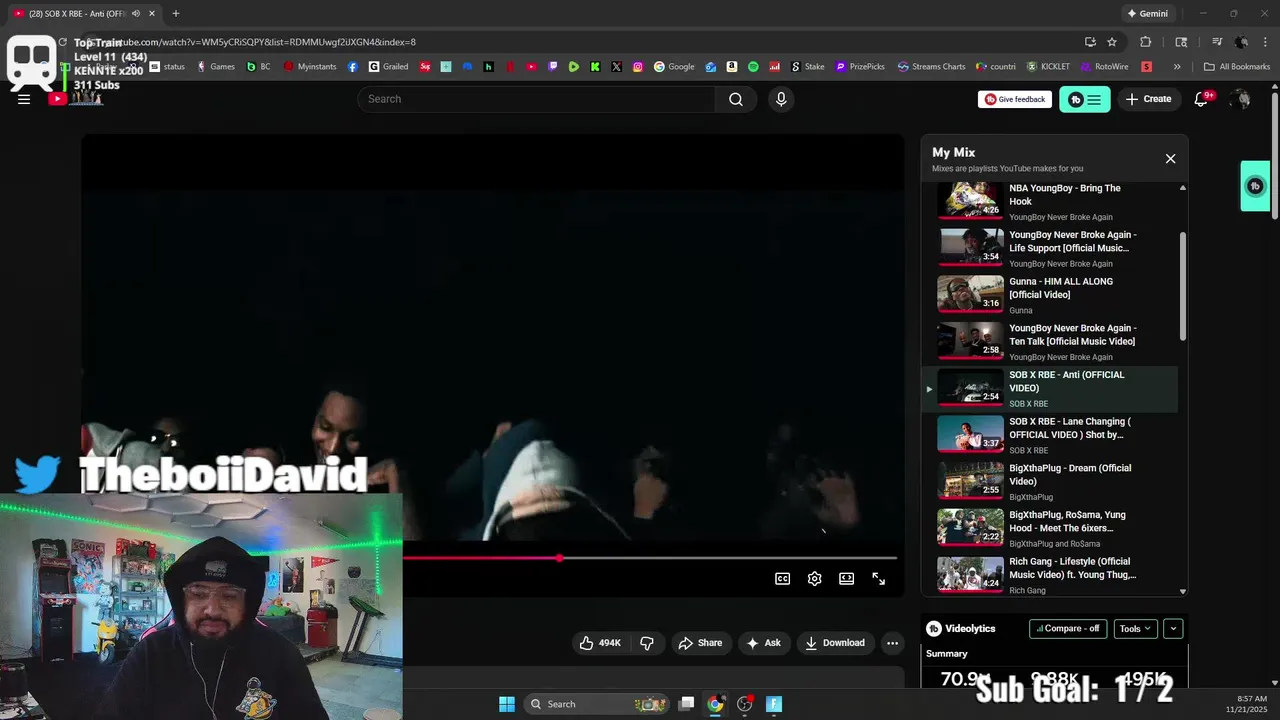Select SOB X RBE - Anti playlist entry
Screen dimensions: 1280x720
[1050, 388]
